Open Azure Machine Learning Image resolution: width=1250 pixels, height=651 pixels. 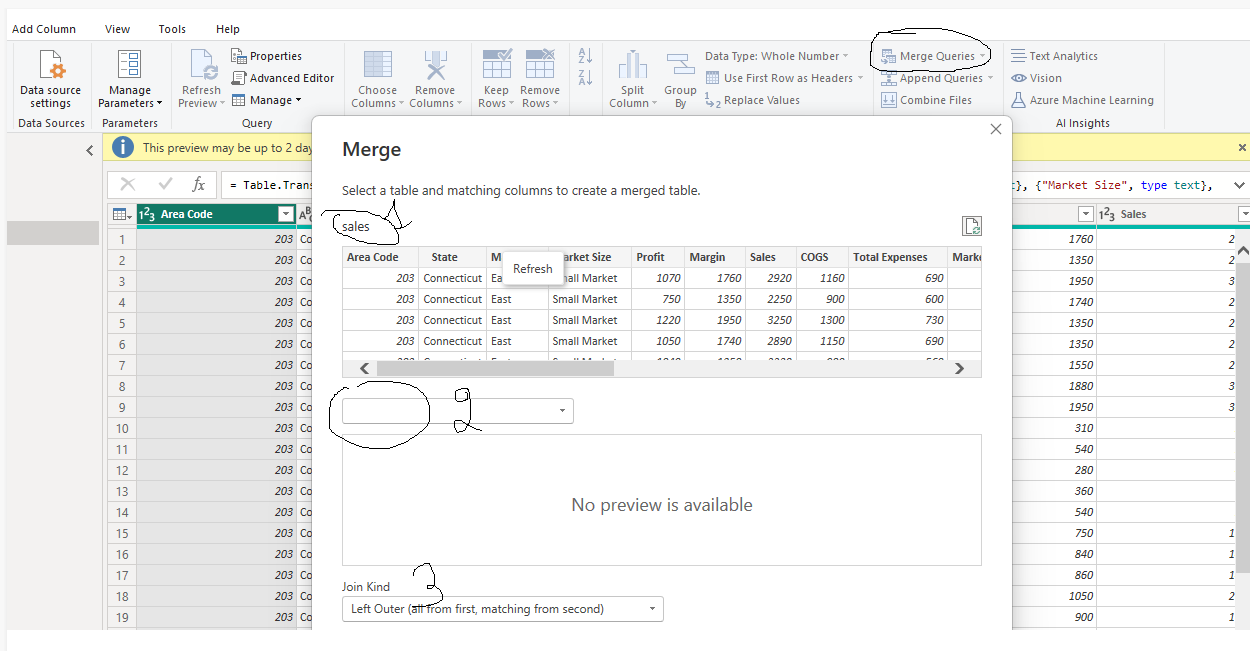pyautogui.click(x=1082, y=100)
